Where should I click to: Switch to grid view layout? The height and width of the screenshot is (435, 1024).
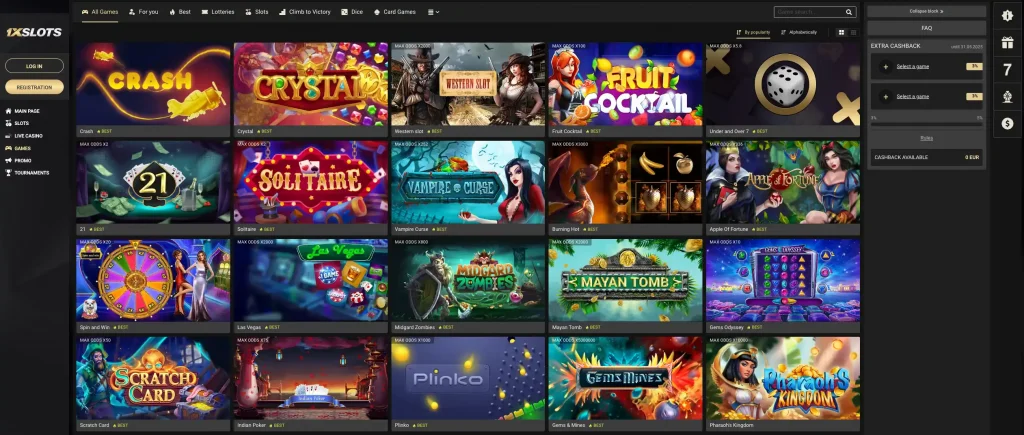pyautogui.click(x=841, y=32)
